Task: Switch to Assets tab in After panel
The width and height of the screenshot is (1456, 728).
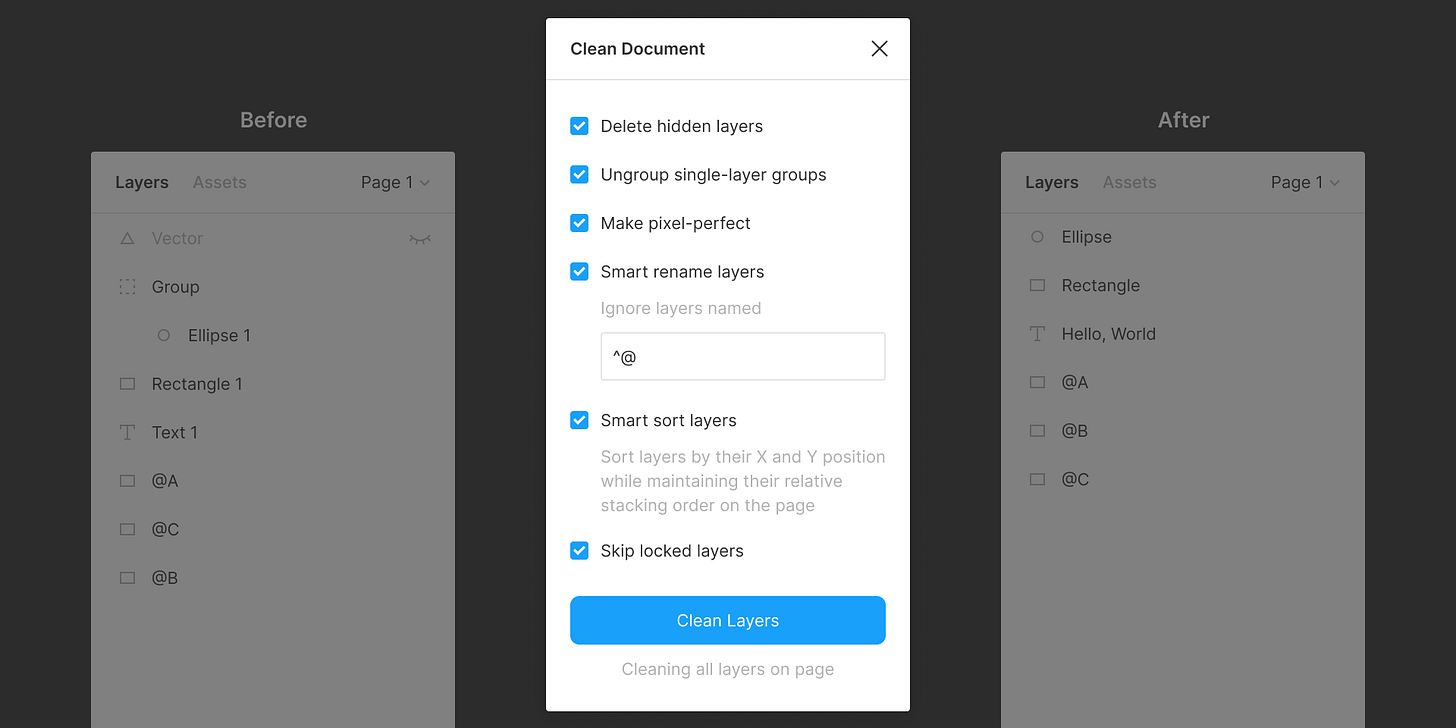Action: tap(1129, 182)
